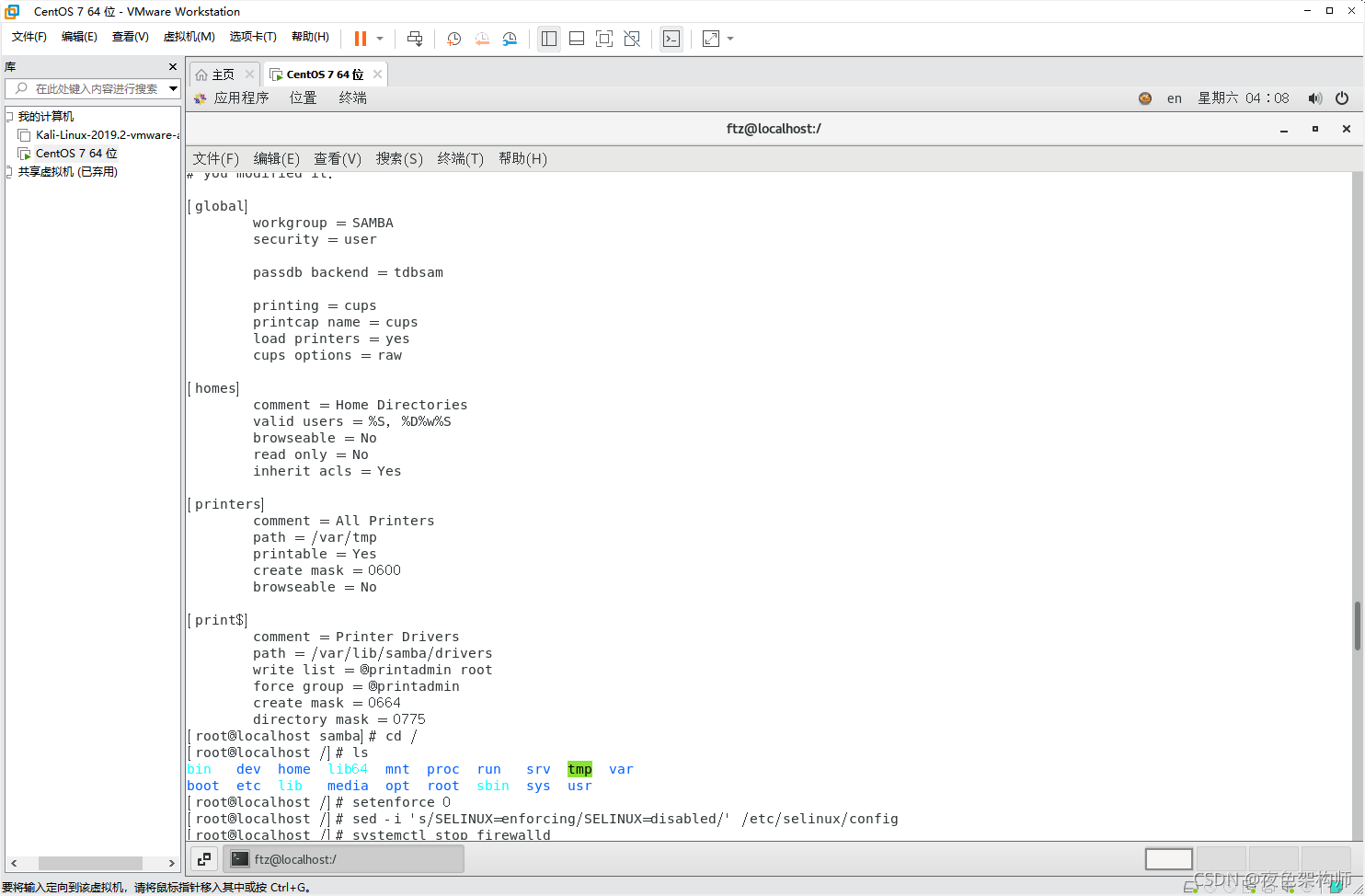Pause the running virtual machine
1365x896 pixels.
[361, 39]
